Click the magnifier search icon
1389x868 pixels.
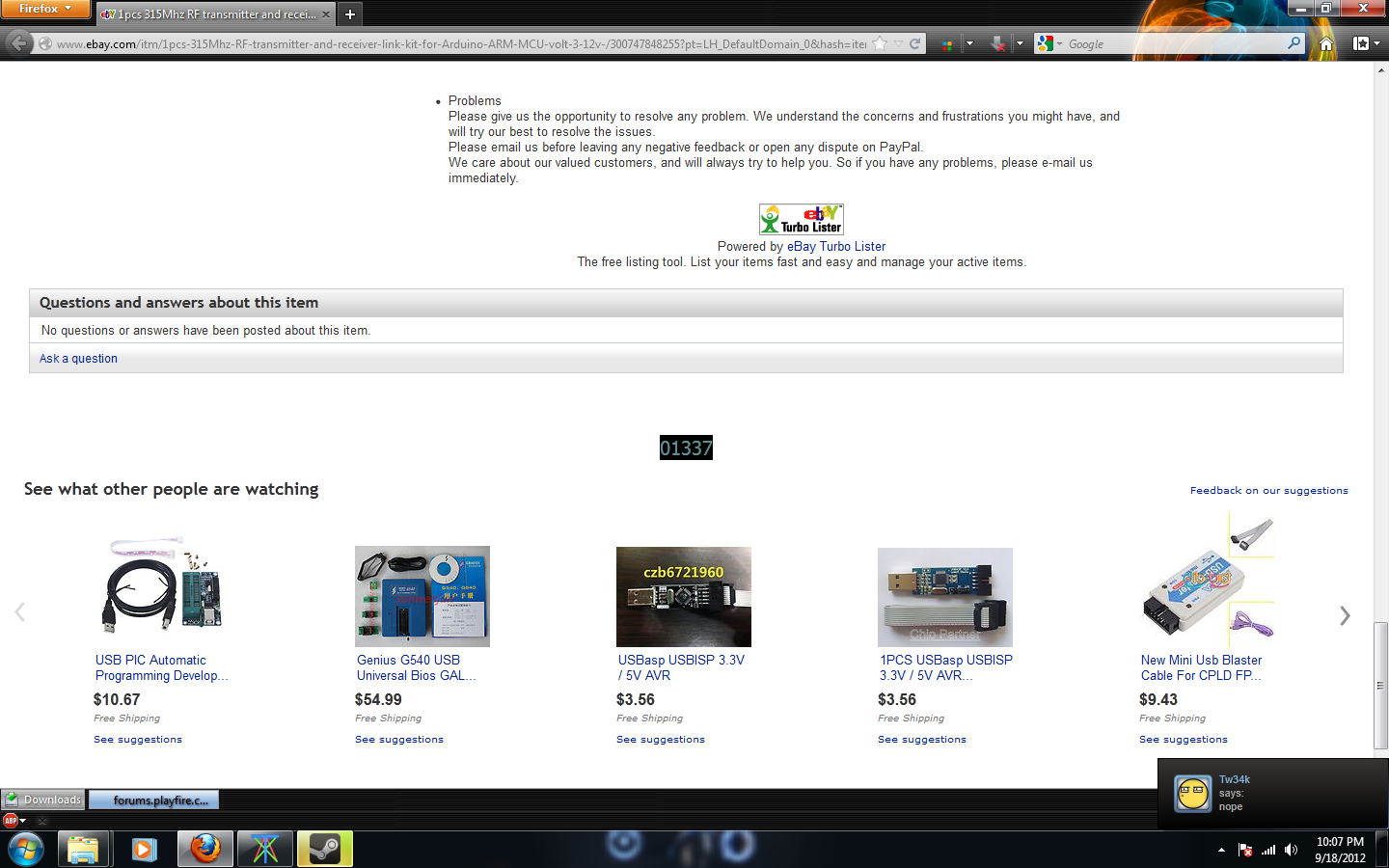tap(1294, 43)
